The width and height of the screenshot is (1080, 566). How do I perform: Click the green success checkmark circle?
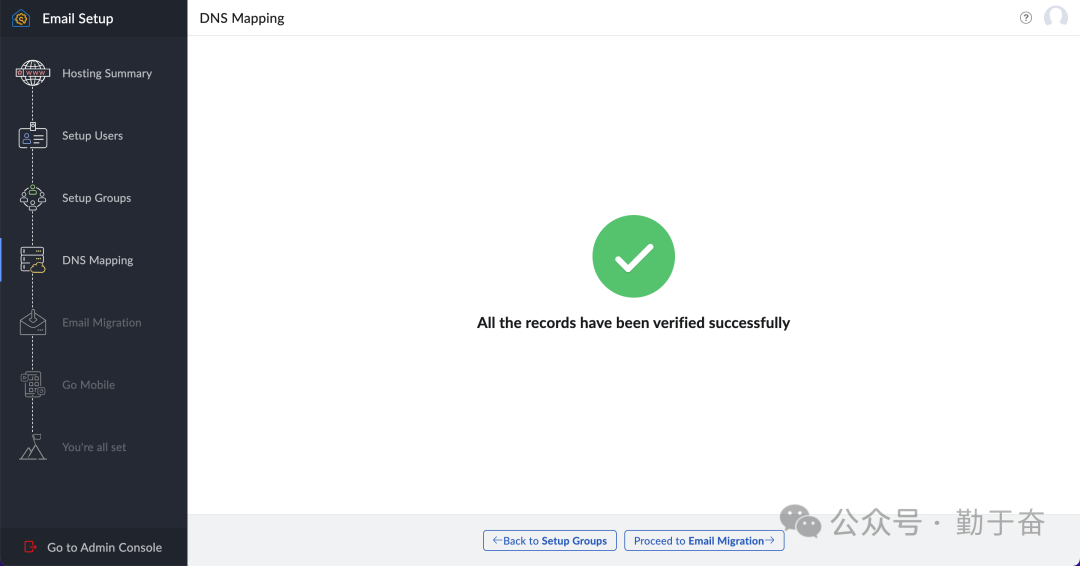click(x=633, y=257)
